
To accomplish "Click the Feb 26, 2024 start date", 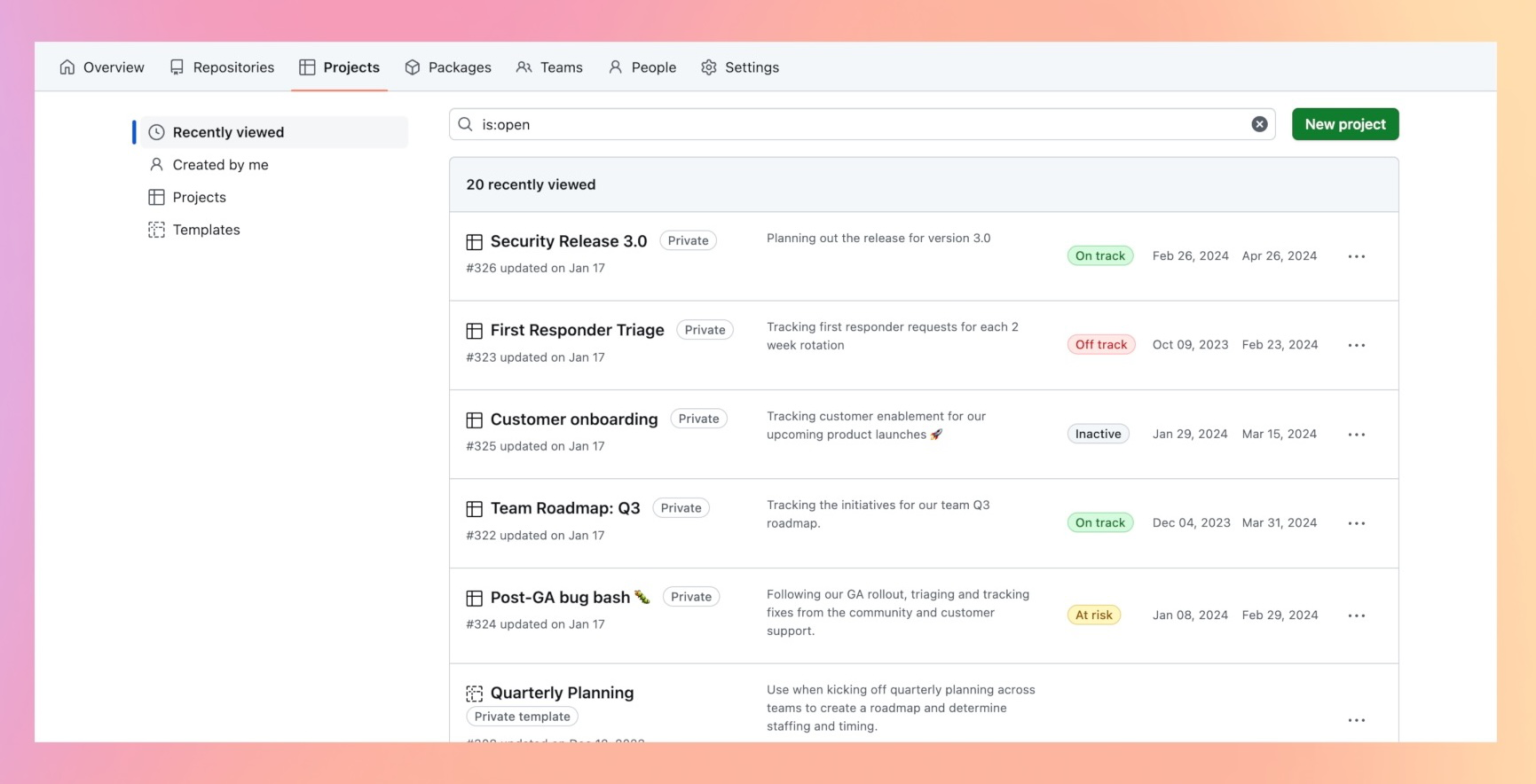I will [1190, 256].
